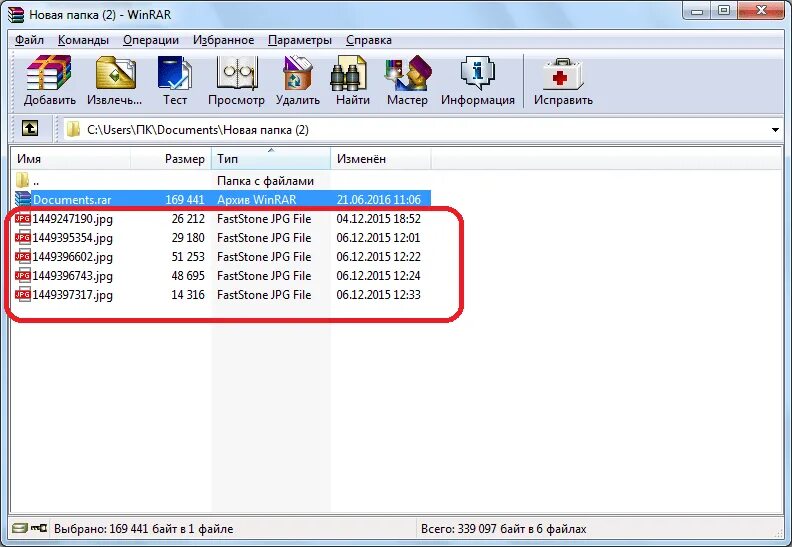Click JPG icon of 1449396743.jpg
The image size is (792, 547).
click(23, 276)
